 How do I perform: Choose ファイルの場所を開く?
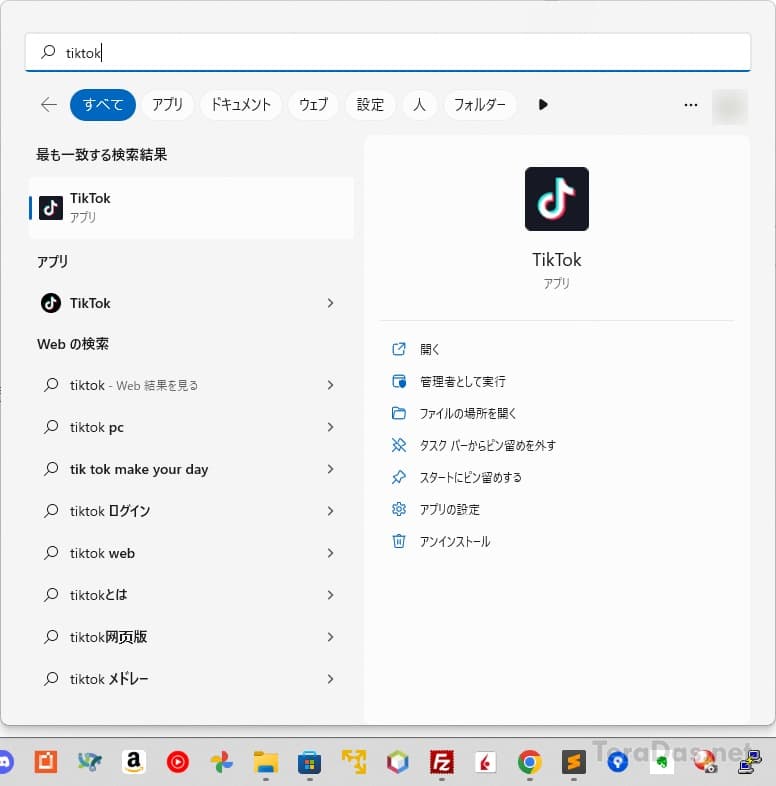tap(468, 414)
